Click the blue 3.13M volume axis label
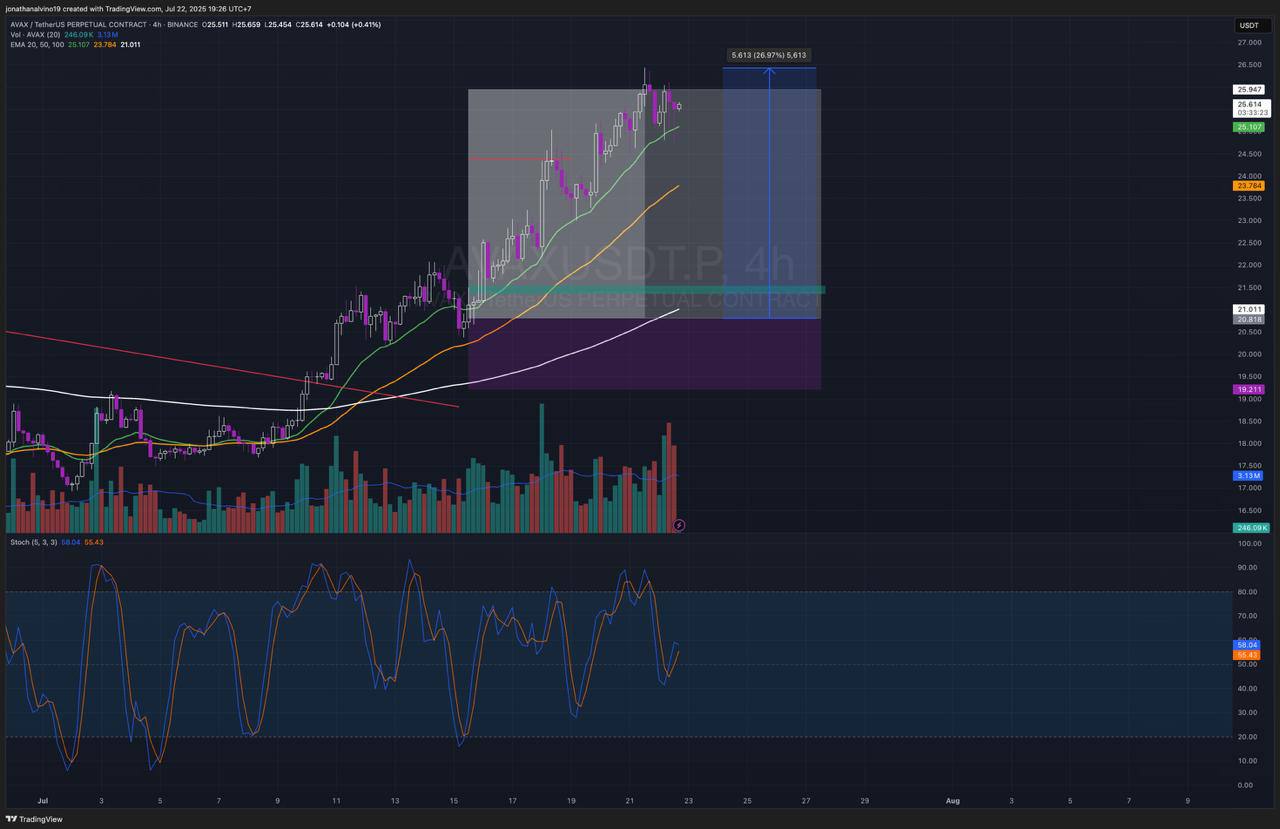Viewport: 1280px width, 829px height. [x=1249, y=475]
